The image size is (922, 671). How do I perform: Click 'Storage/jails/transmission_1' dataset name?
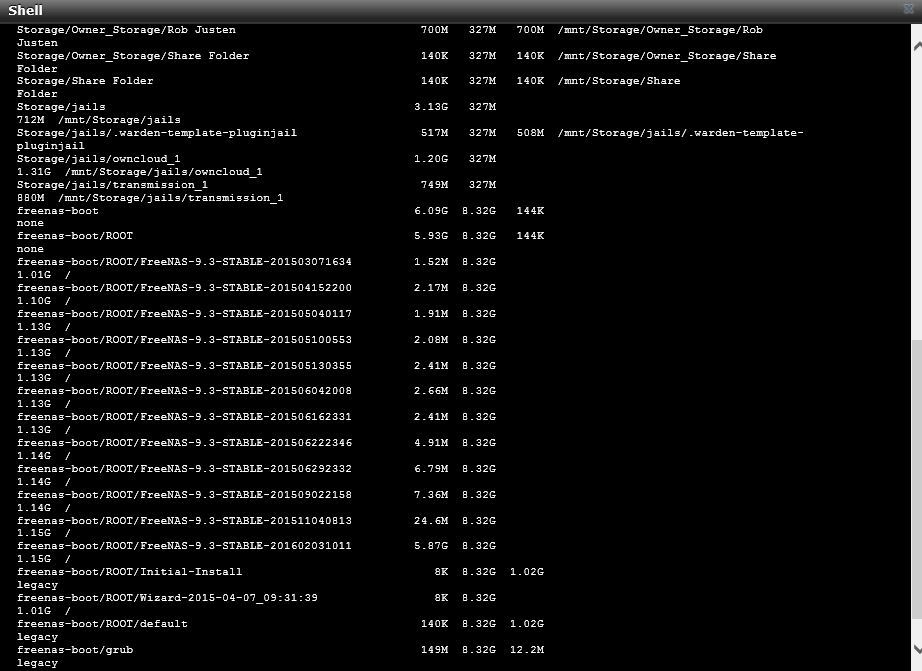(112, 185)
